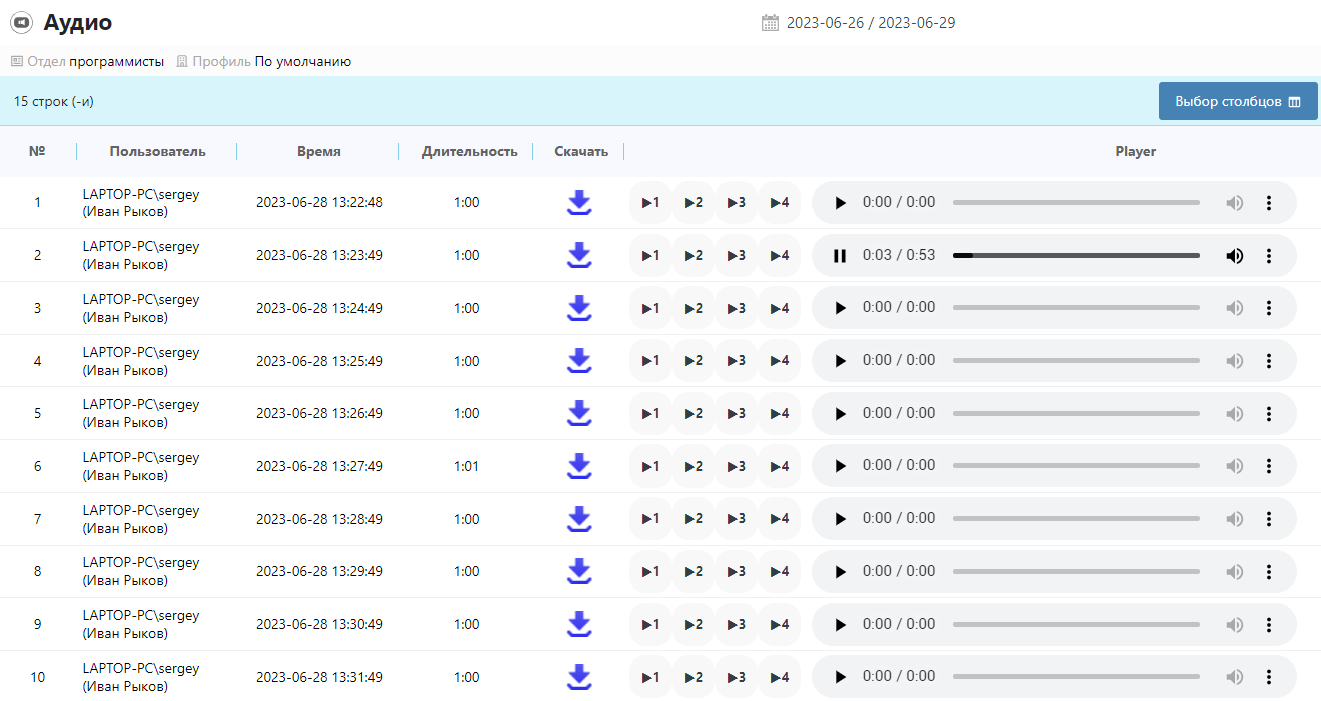Download the 13:27:49 audio recording
1321x701 pixels.
pyautogui.click(x=579, y=466)
